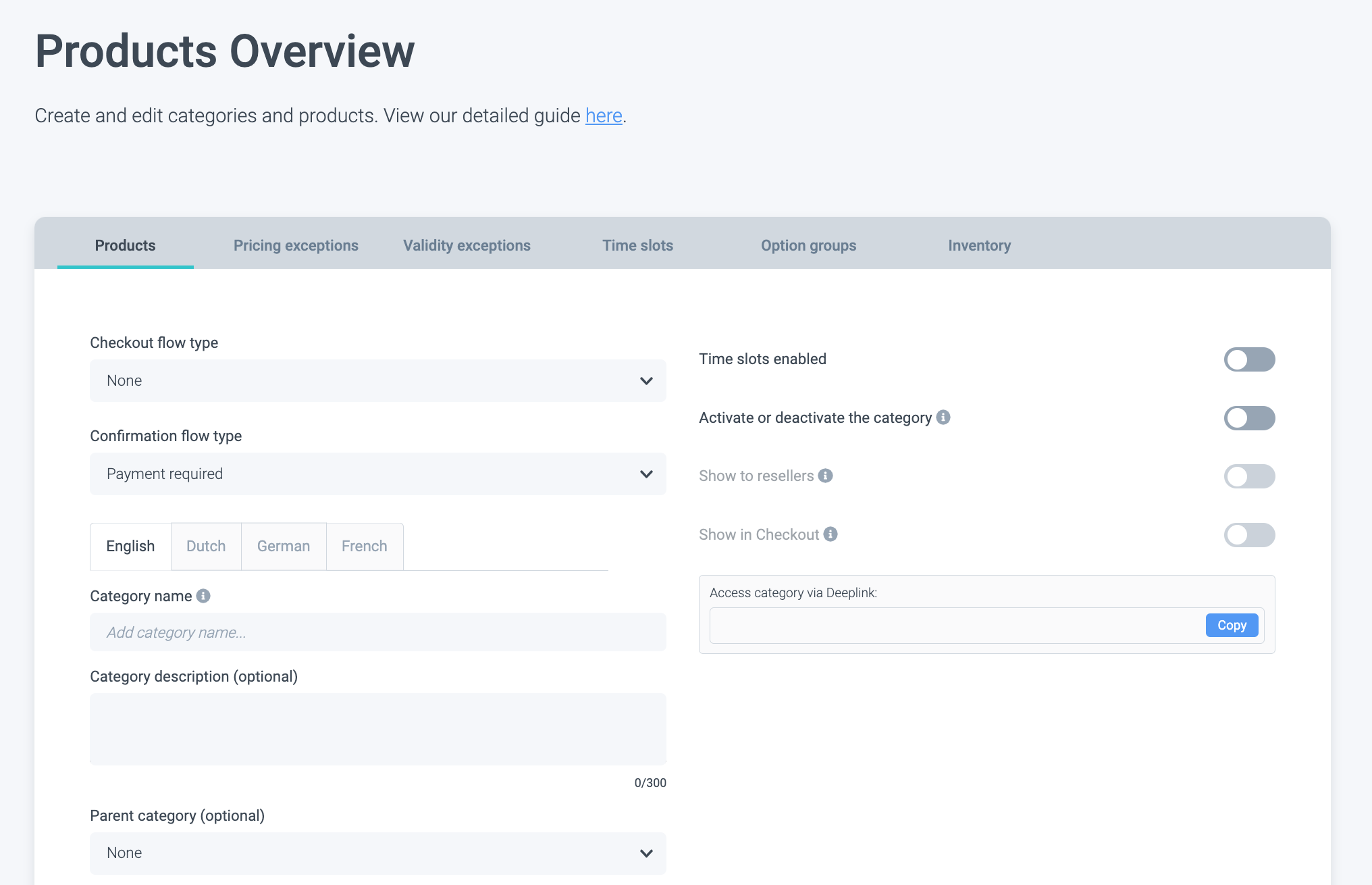Open the Checkout flow type dropdown
The image size is (1372, 885).
[x=377, y=381]
